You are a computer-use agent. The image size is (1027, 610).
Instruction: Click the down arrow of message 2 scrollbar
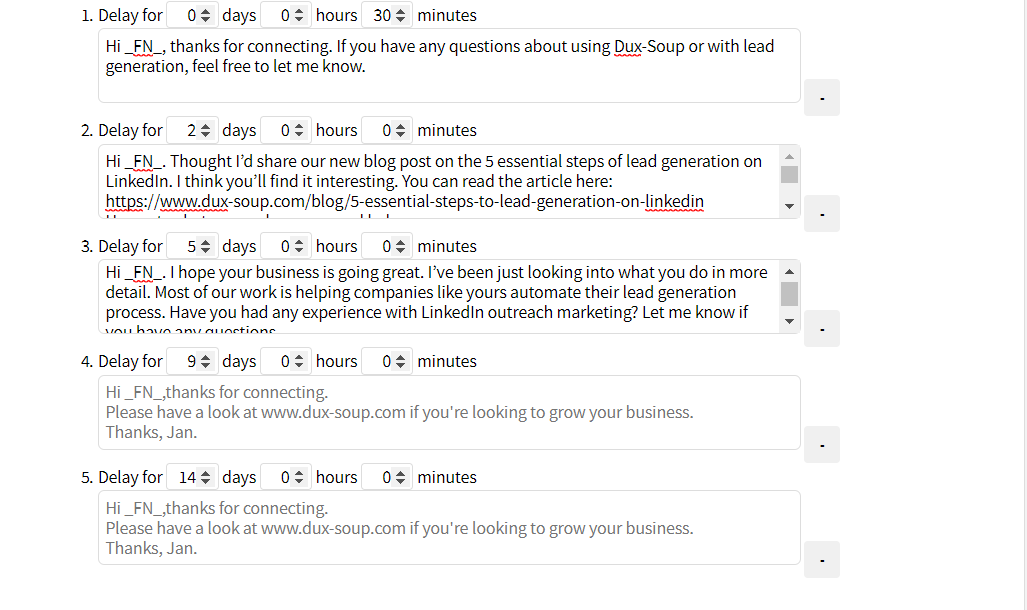tap(789, 206)
